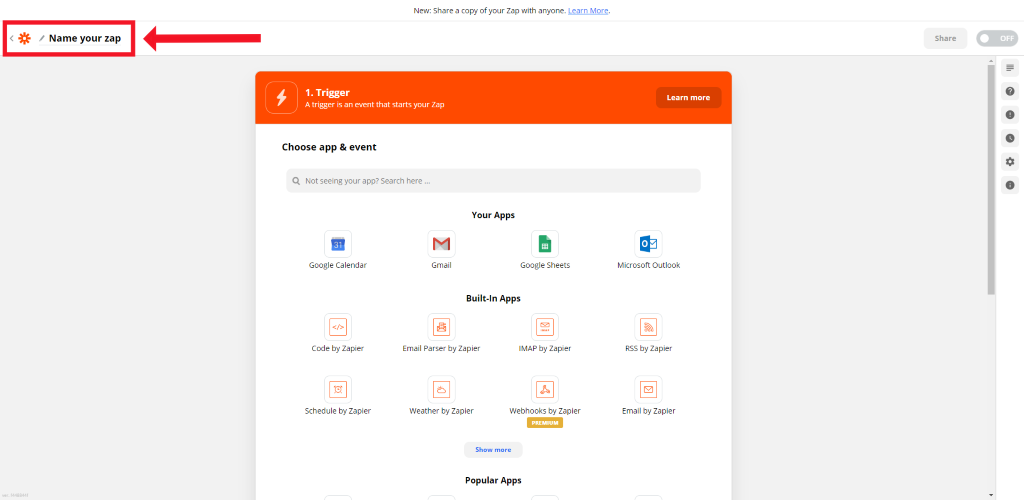Choose Code by Zapier icon
Viewport: 1024px width, 500px height.
[338, 327]
